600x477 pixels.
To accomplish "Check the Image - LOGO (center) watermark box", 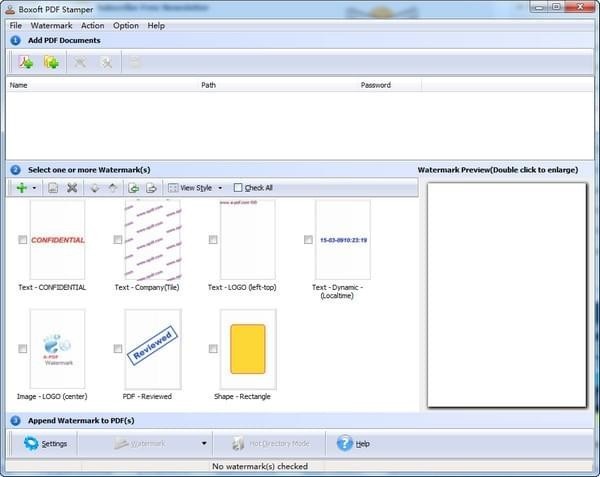I will point(23,348).
